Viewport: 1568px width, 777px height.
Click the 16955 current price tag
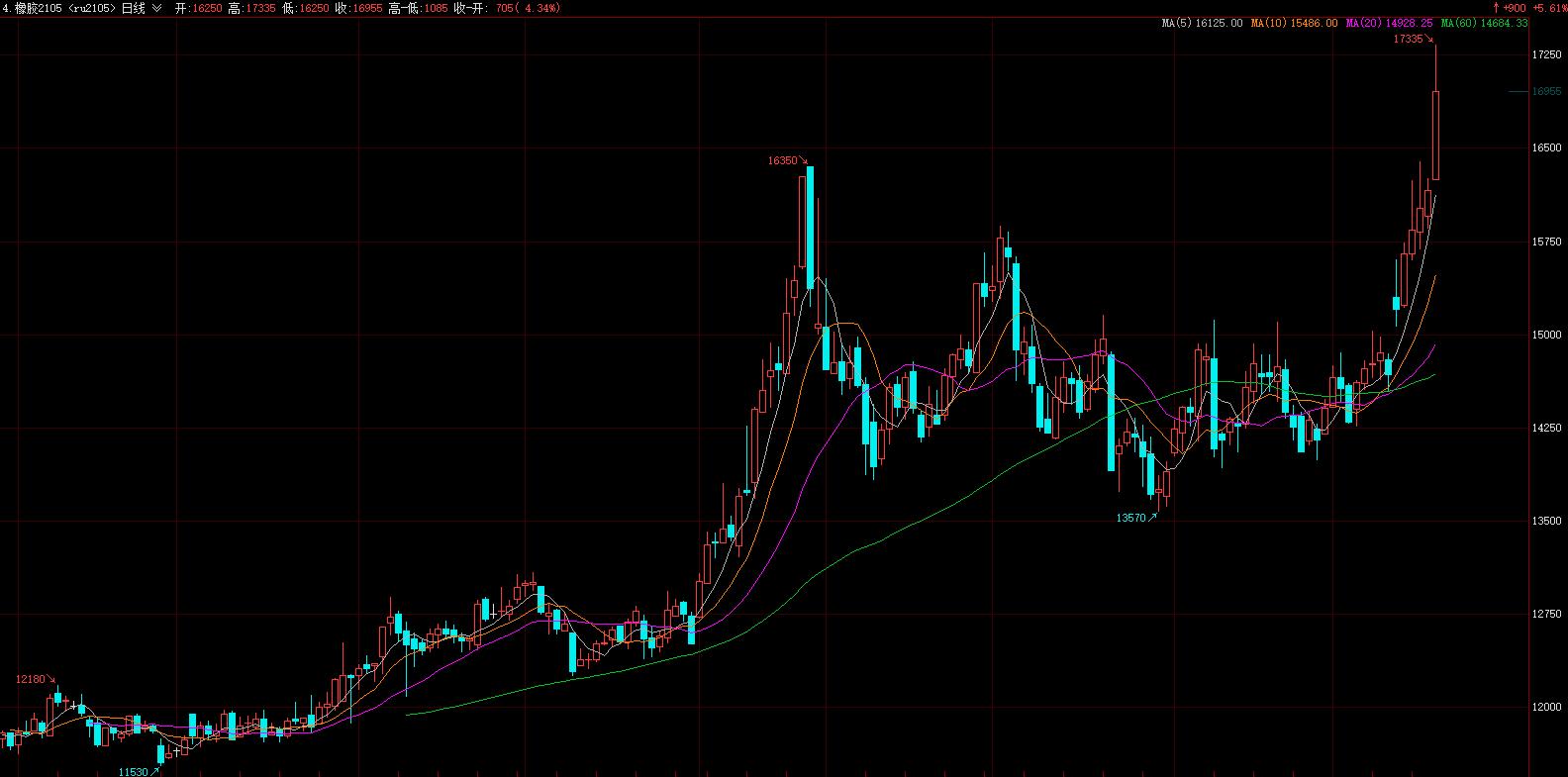(1546, 92)
